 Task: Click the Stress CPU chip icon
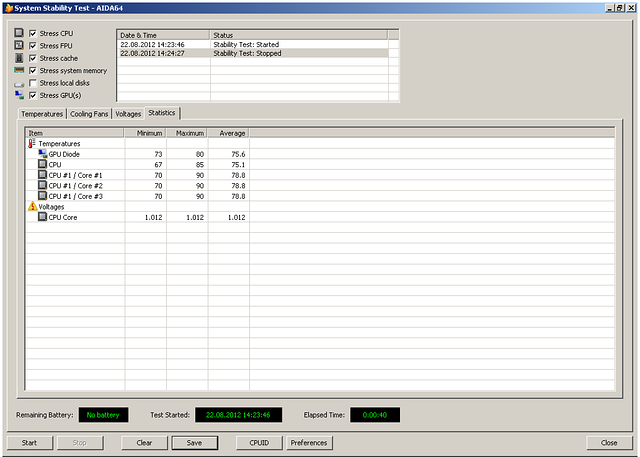point(19,33)
